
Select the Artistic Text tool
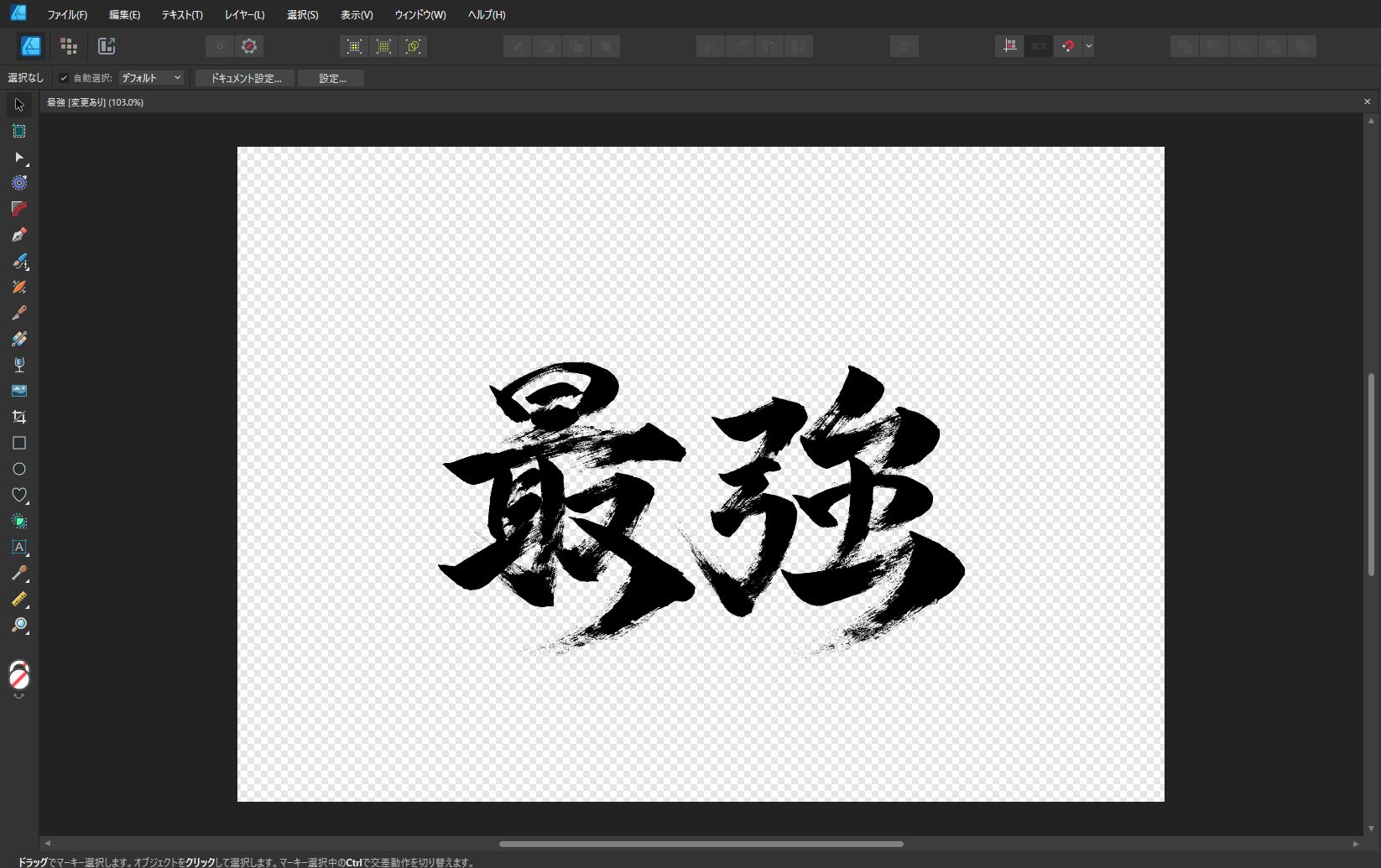coord(19,547)
